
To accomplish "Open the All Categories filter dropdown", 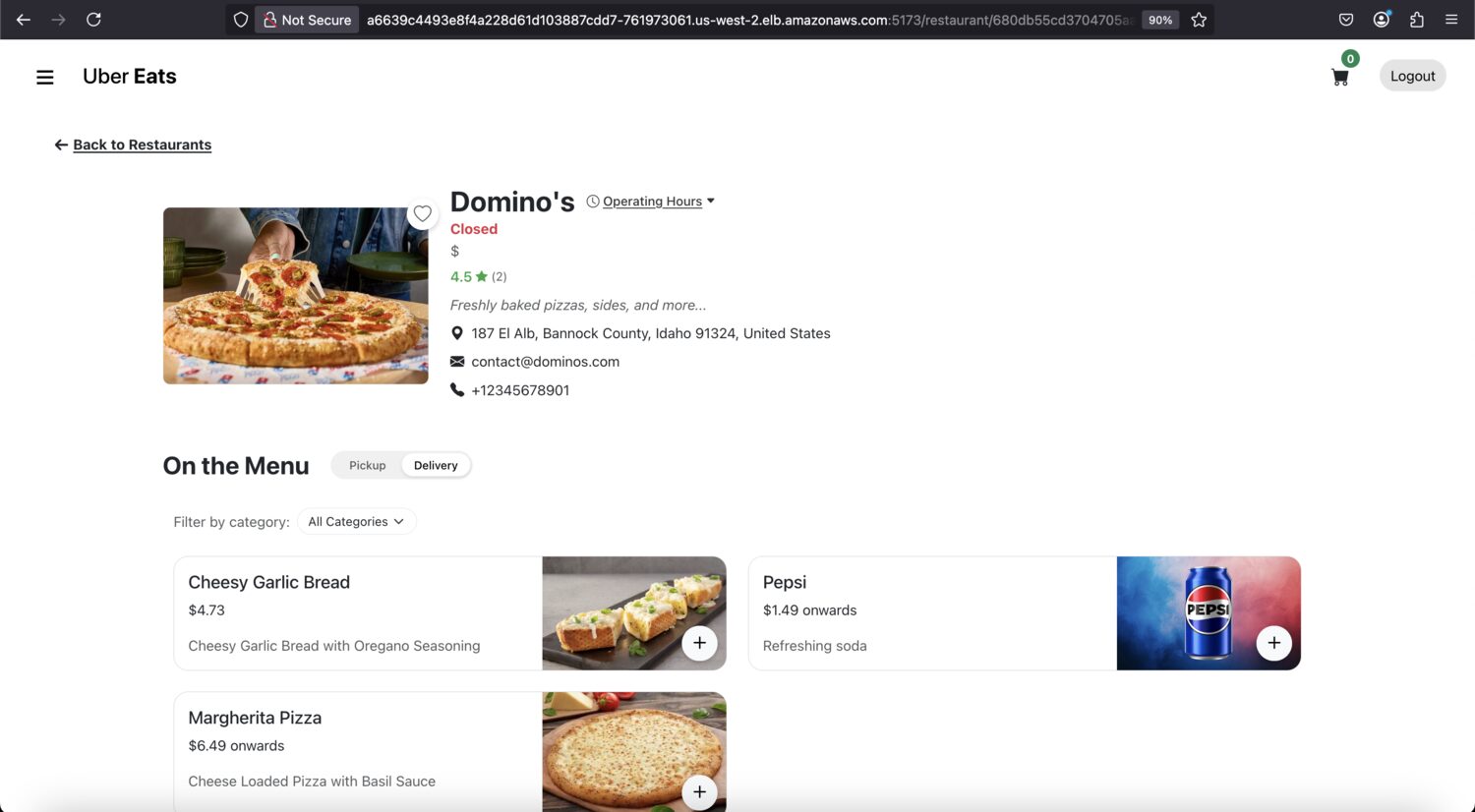I will (356, 522).
